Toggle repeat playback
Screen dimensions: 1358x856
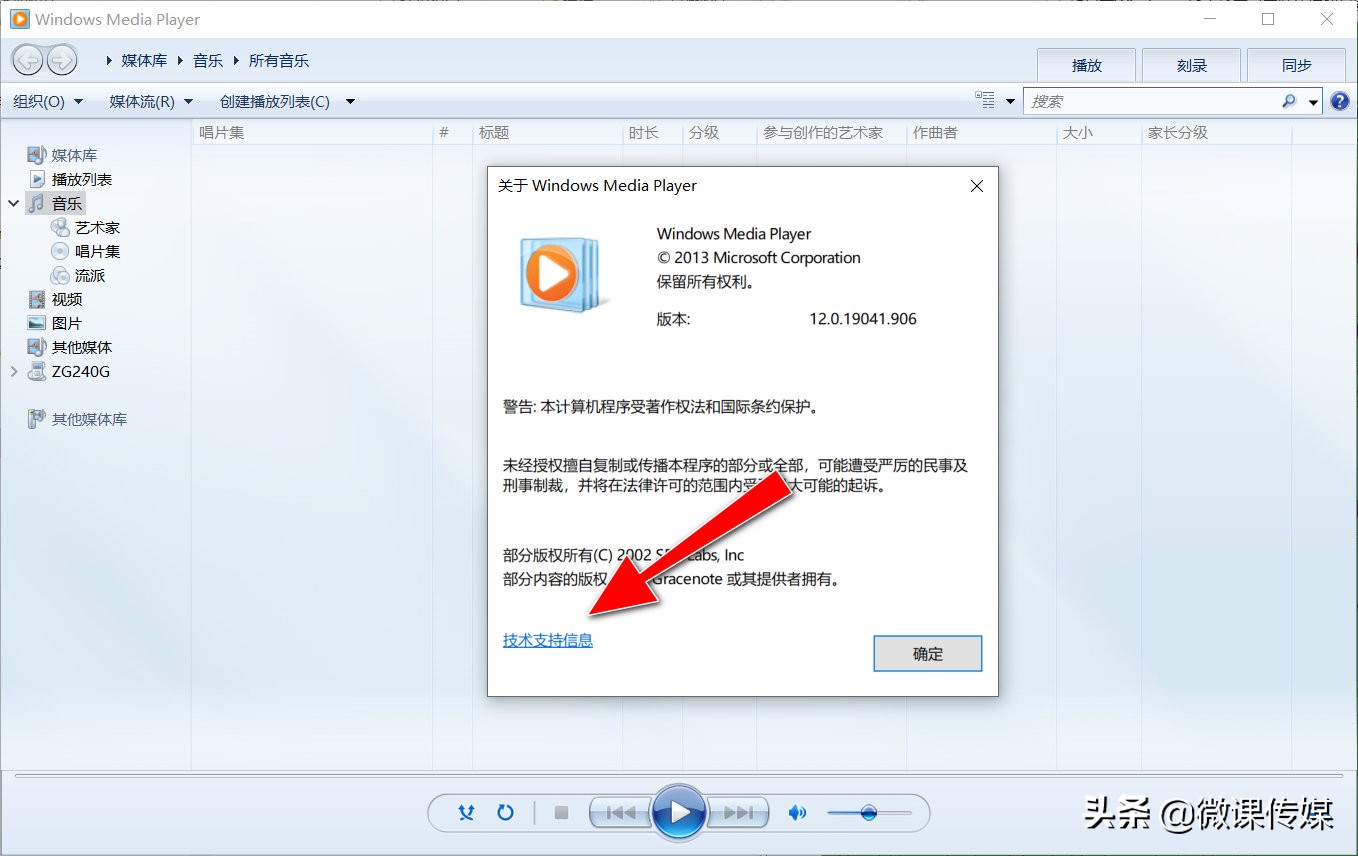coord(505,813)
